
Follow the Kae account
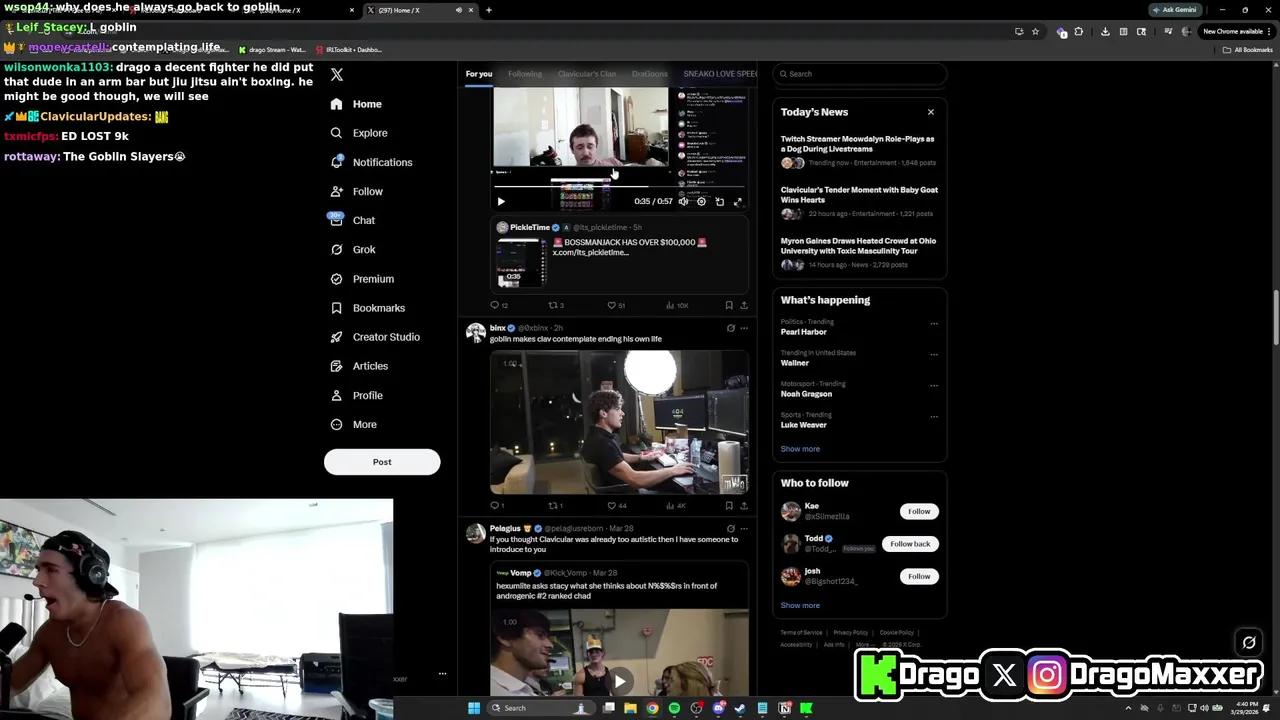[x=919, y=511]
